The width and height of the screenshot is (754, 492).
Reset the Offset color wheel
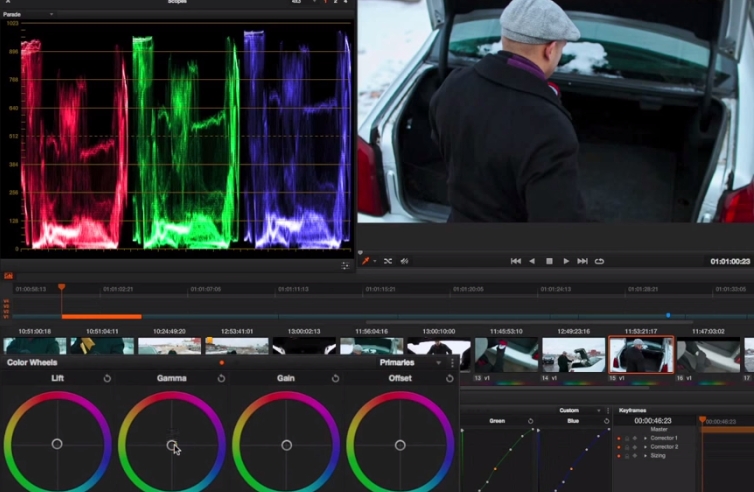pyautogui.click(x=449, y=378)
